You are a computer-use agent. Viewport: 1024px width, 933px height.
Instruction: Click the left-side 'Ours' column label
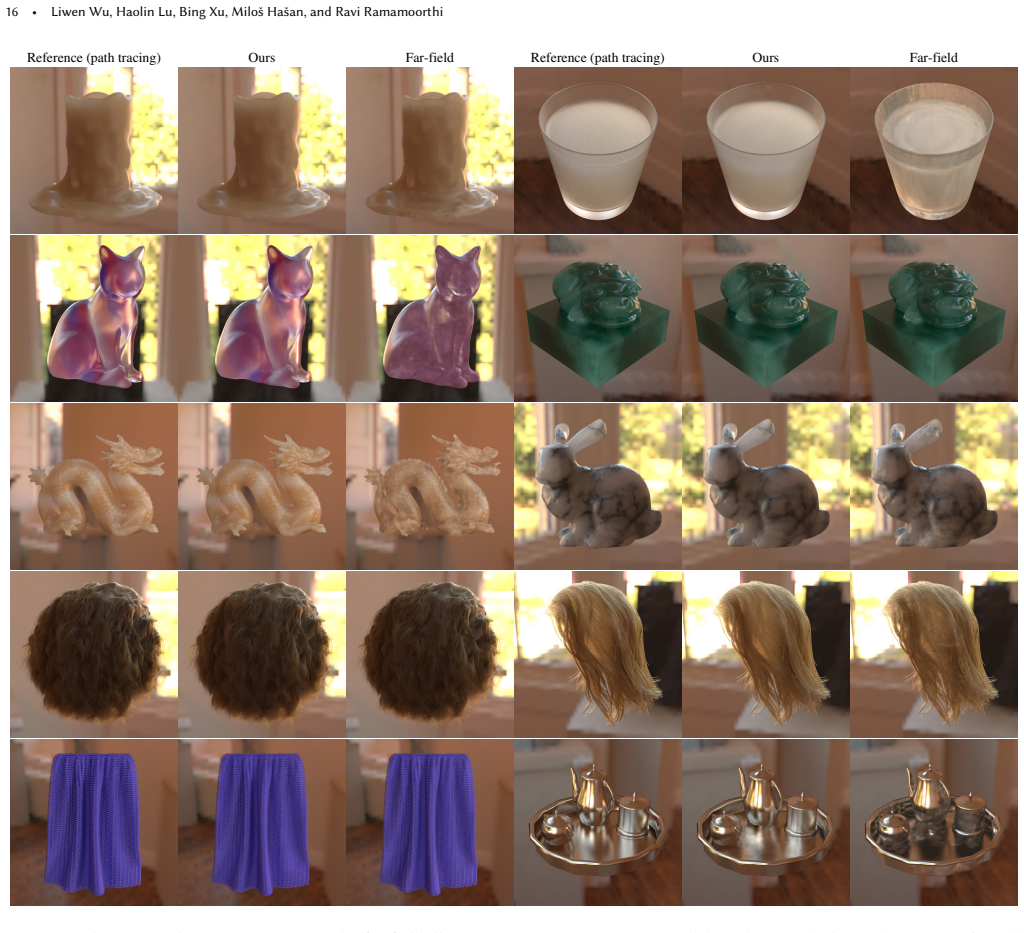point(261,57)
